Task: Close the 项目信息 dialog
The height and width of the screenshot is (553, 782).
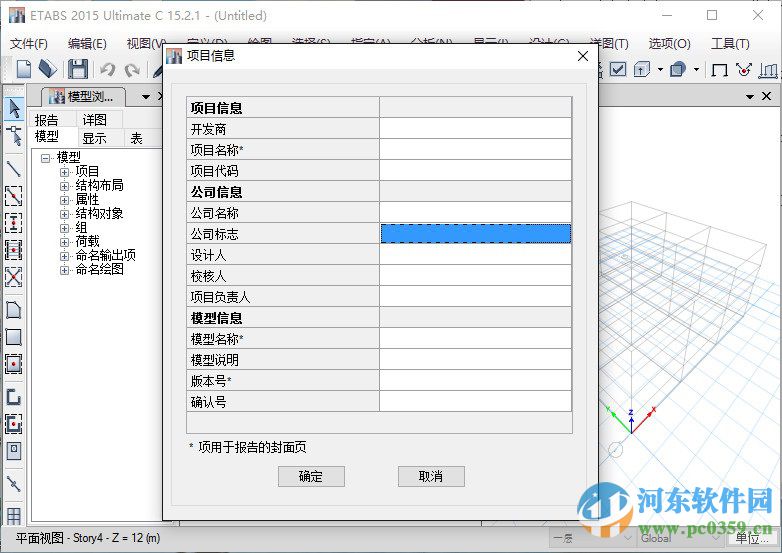Action: click(583, 56)
